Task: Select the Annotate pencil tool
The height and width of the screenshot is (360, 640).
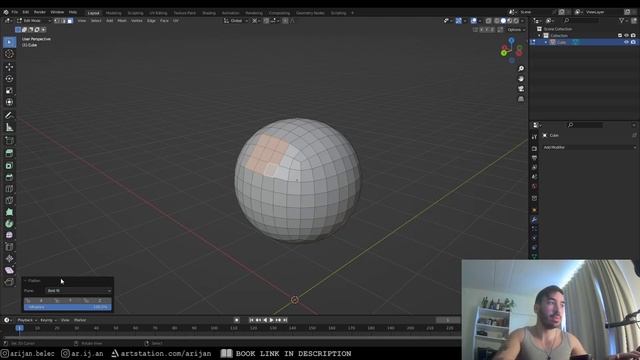Action: [x=9, y=116]
